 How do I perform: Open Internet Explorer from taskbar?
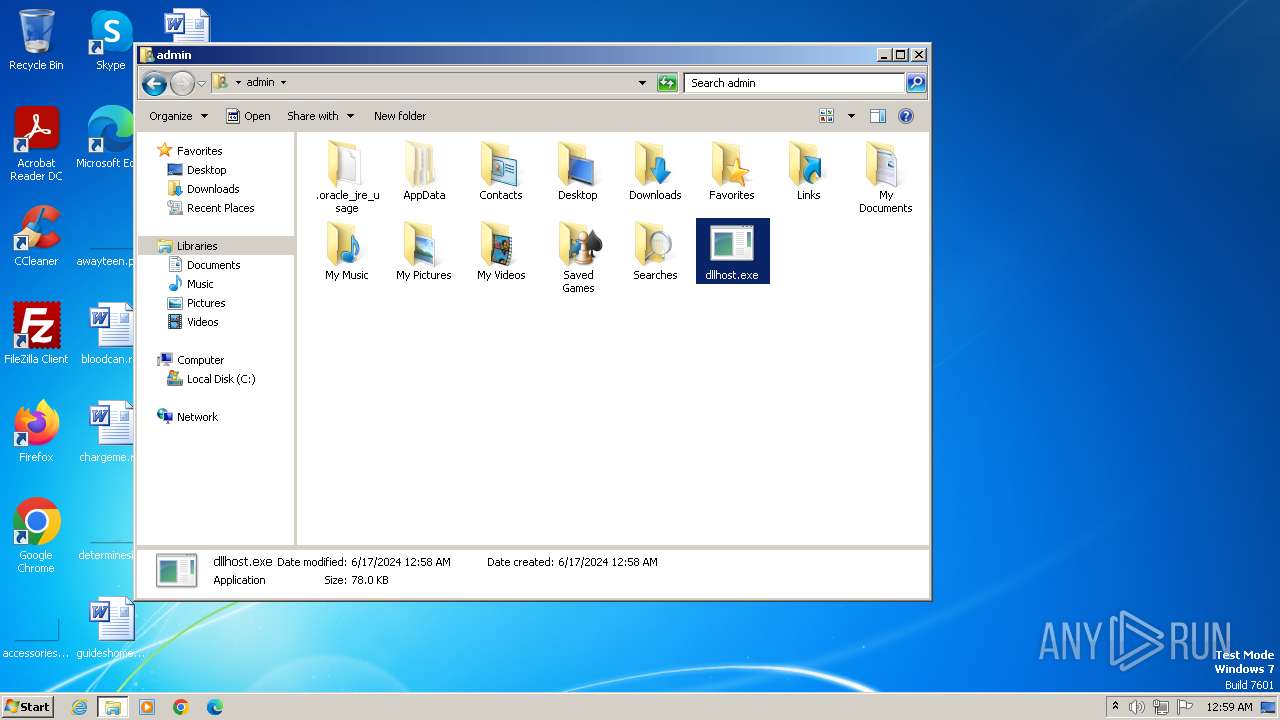pyautogui.click(x=79, y=707)
